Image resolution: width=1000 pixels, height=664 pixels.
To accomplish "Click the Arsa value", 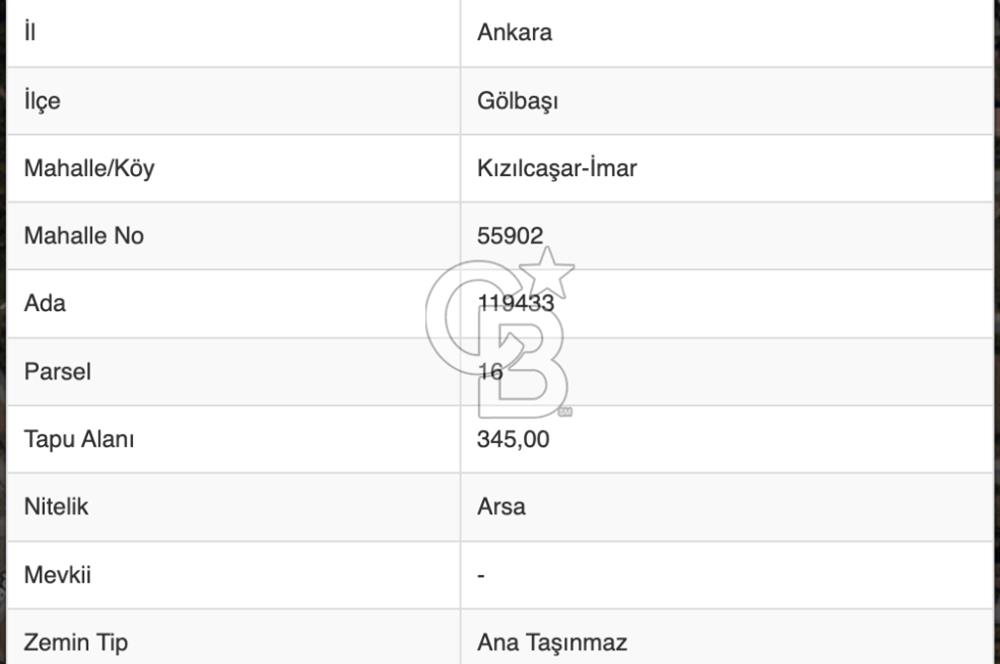I will tap(501, 506).
